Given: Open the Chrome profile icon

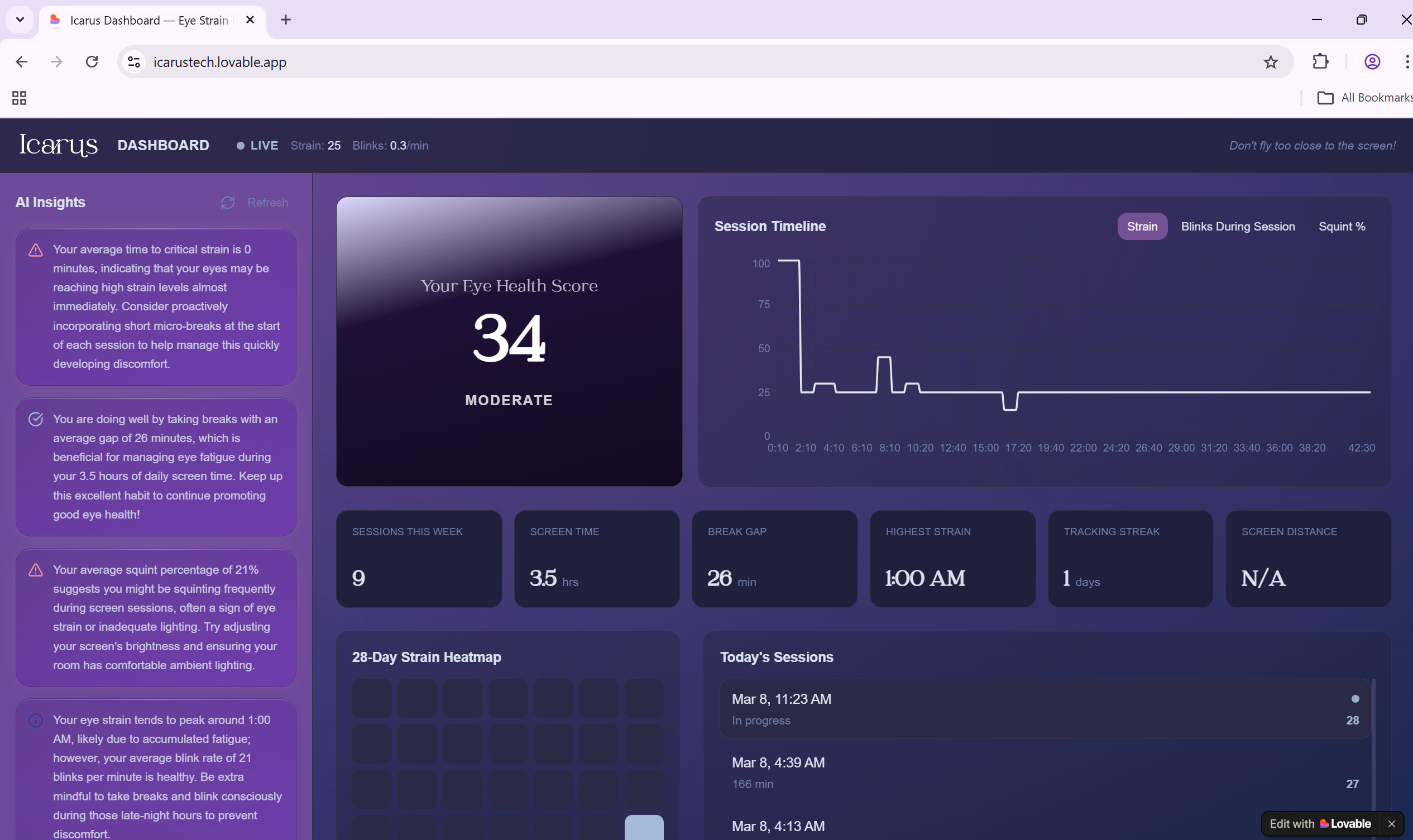Looking at the screenshot, I should (x=1372, y=62).
